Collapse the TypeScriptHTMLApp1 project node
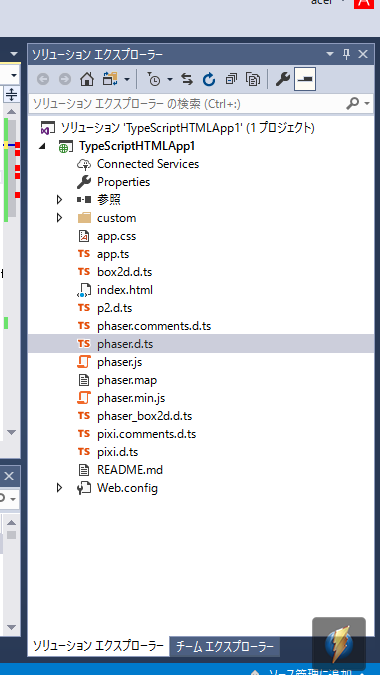This screenshot has width=380, height=675. click(42, 146)
